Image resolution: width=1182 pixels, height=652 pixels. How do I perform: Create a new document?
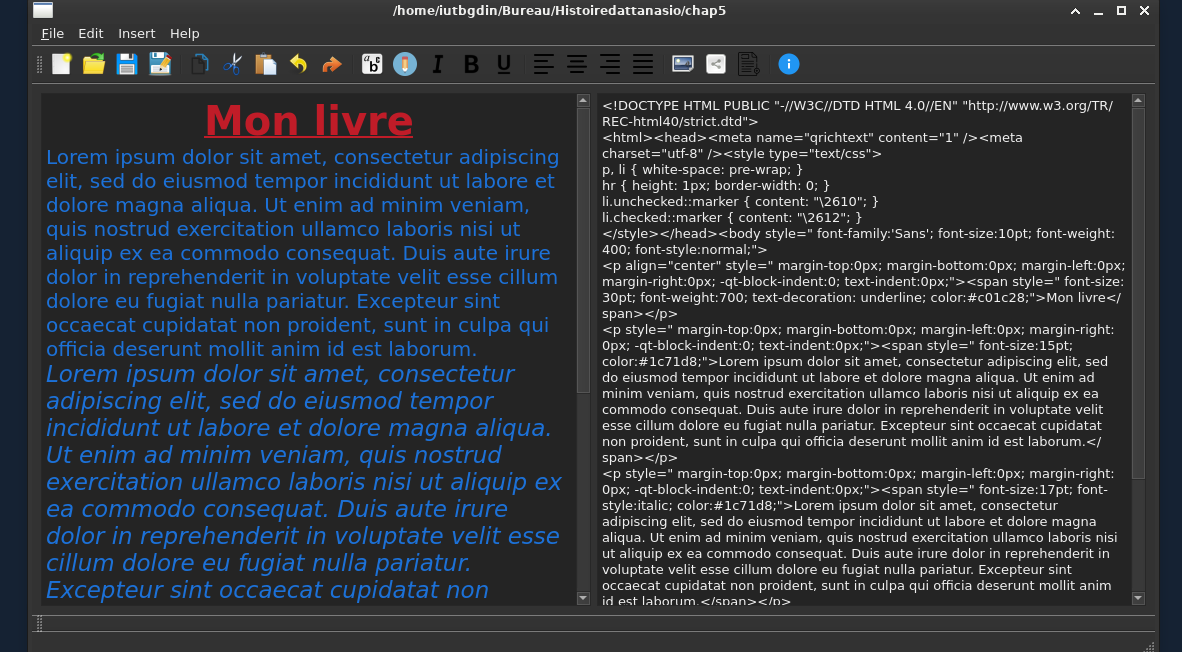tap(61, 64)
